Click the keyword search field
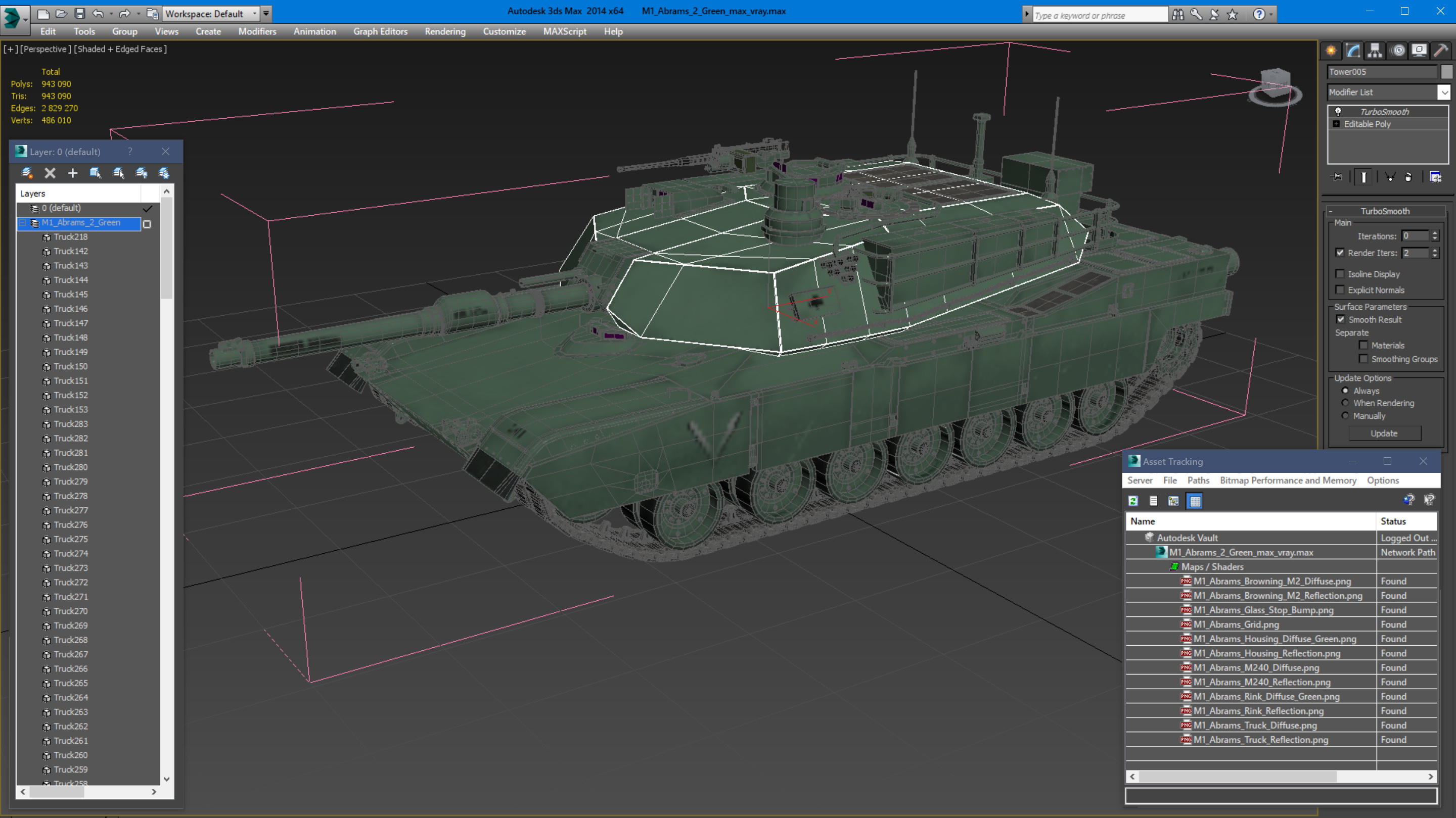Screen dimensions: 1456x818 1100,15
